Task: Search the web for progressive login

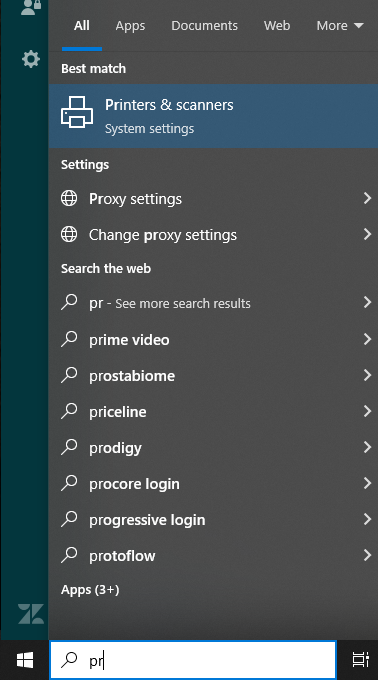Action: pyautogui.click(x=213, y=519)
